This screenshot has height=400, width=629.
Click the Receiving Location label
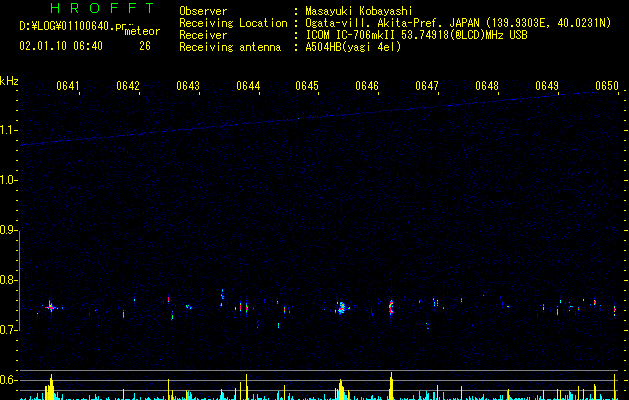click(233, 23)
